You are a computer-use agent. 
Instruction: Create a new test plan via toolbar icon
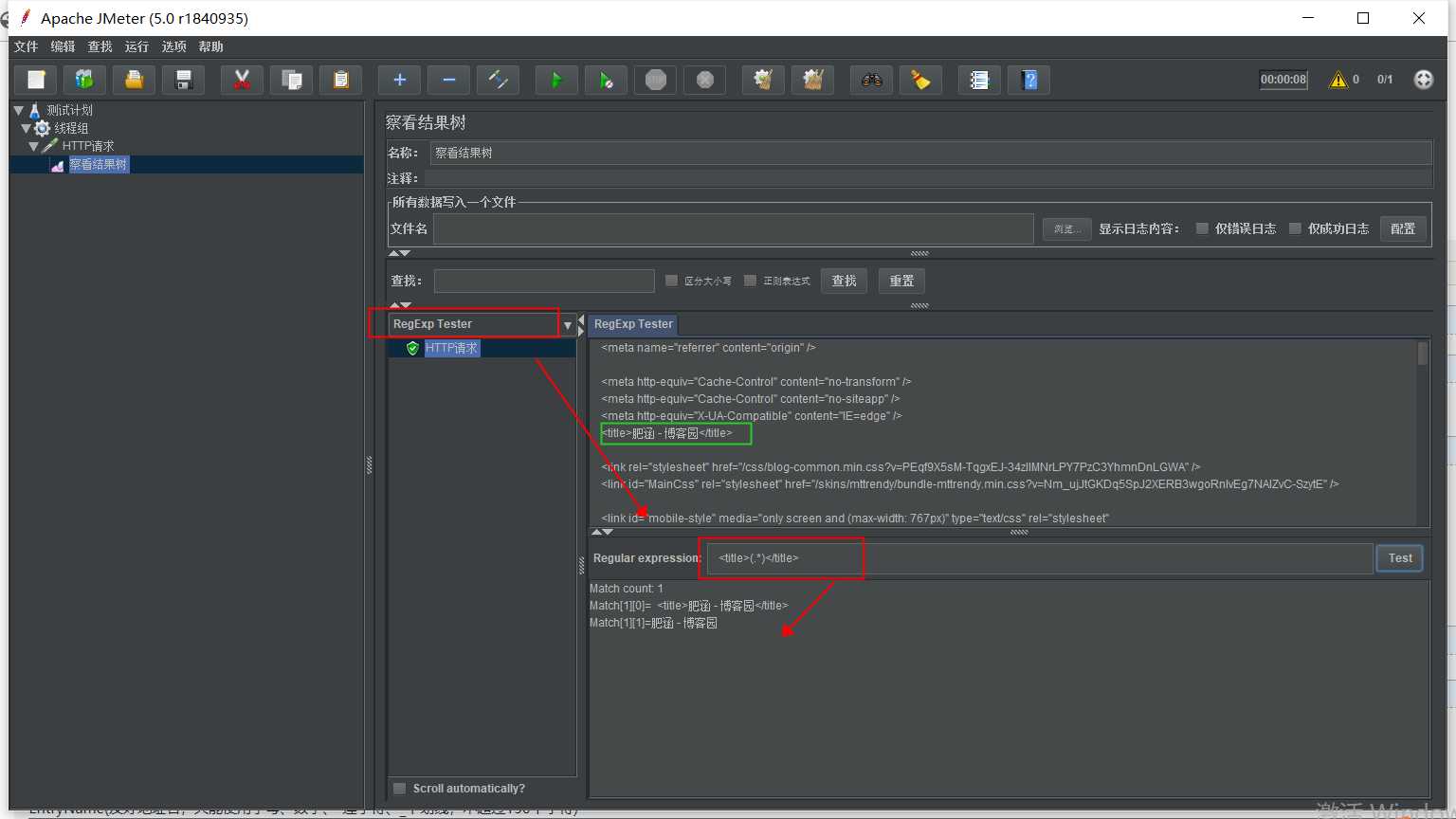36,81
